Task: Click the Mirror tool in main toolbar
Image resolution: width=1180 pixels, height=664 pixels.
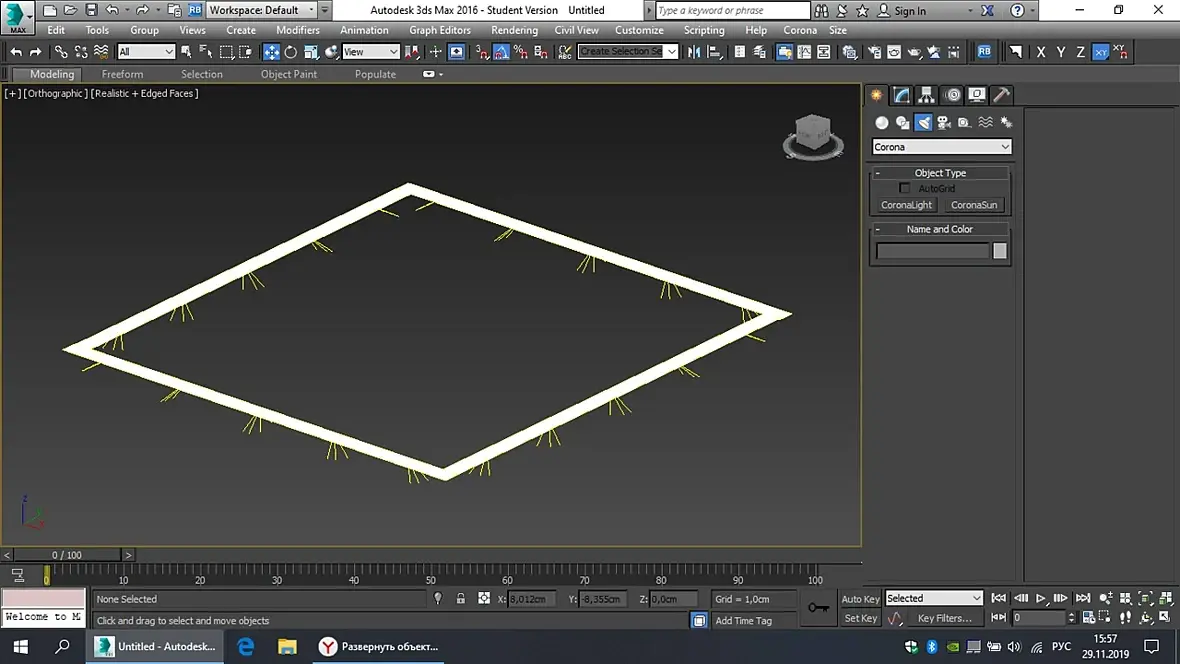Action: click(x=694, y=52)
